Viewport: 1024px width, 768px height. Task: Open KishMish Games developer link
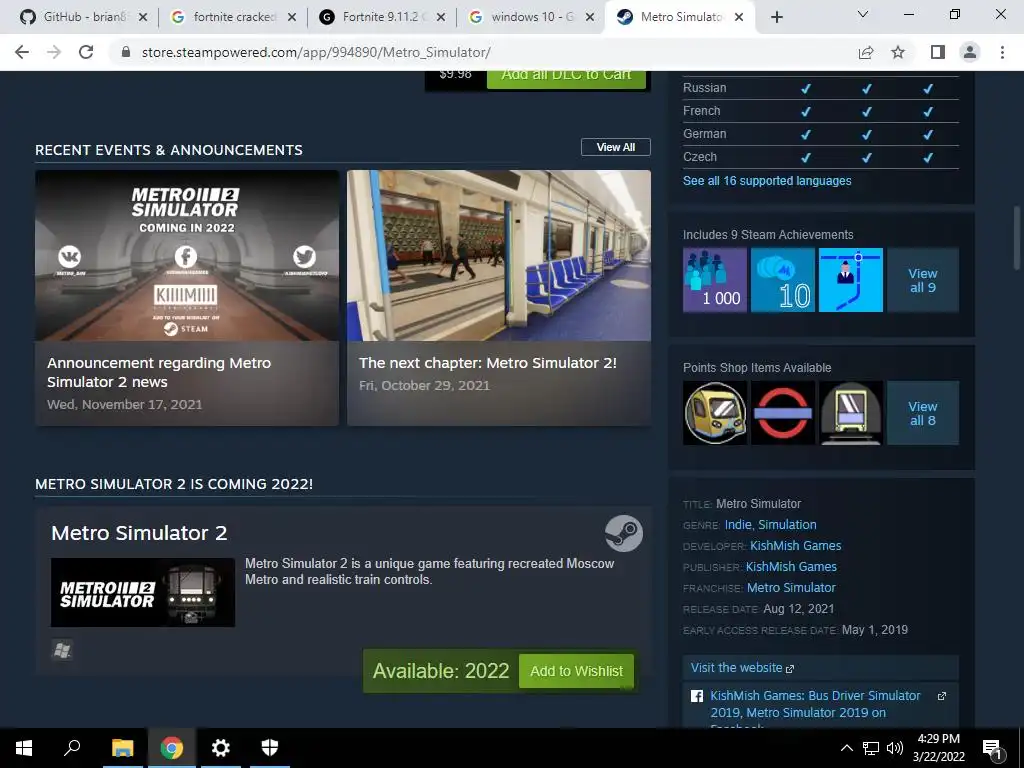coord(795,545)
